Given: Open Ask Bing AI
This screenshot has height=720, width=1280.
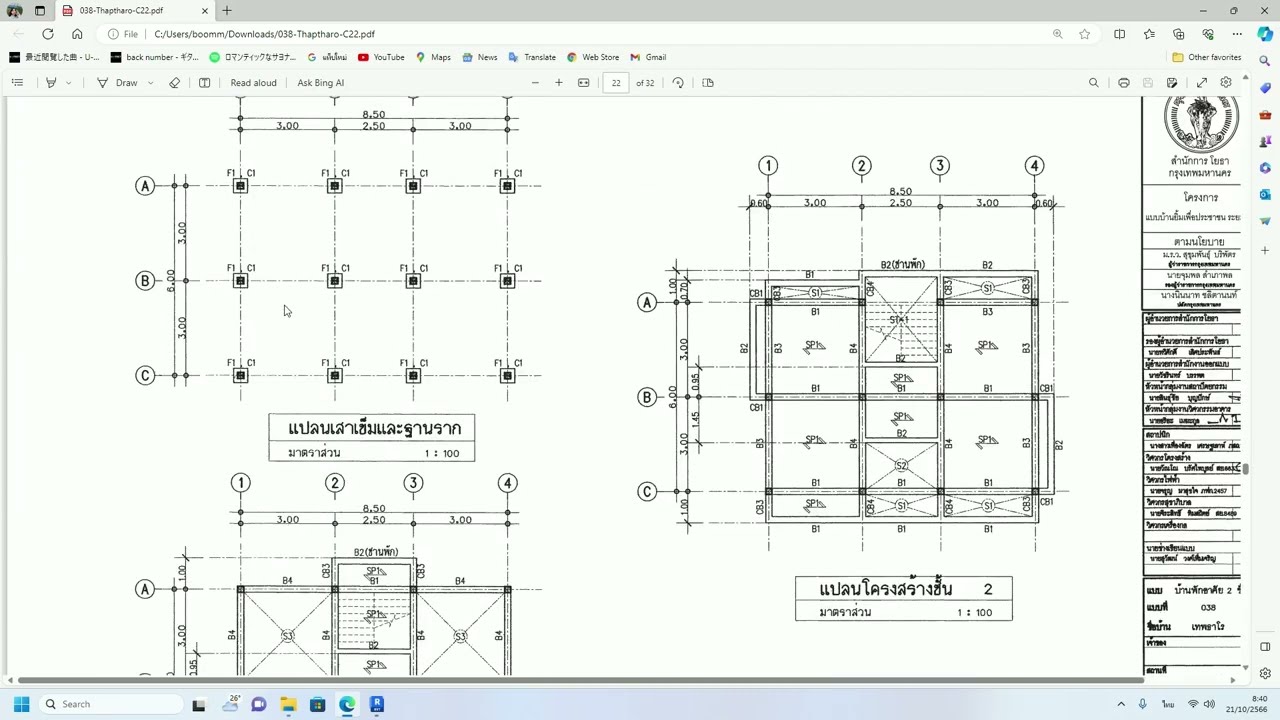Looking at the screenshot, I should click(x=320, y=83).
